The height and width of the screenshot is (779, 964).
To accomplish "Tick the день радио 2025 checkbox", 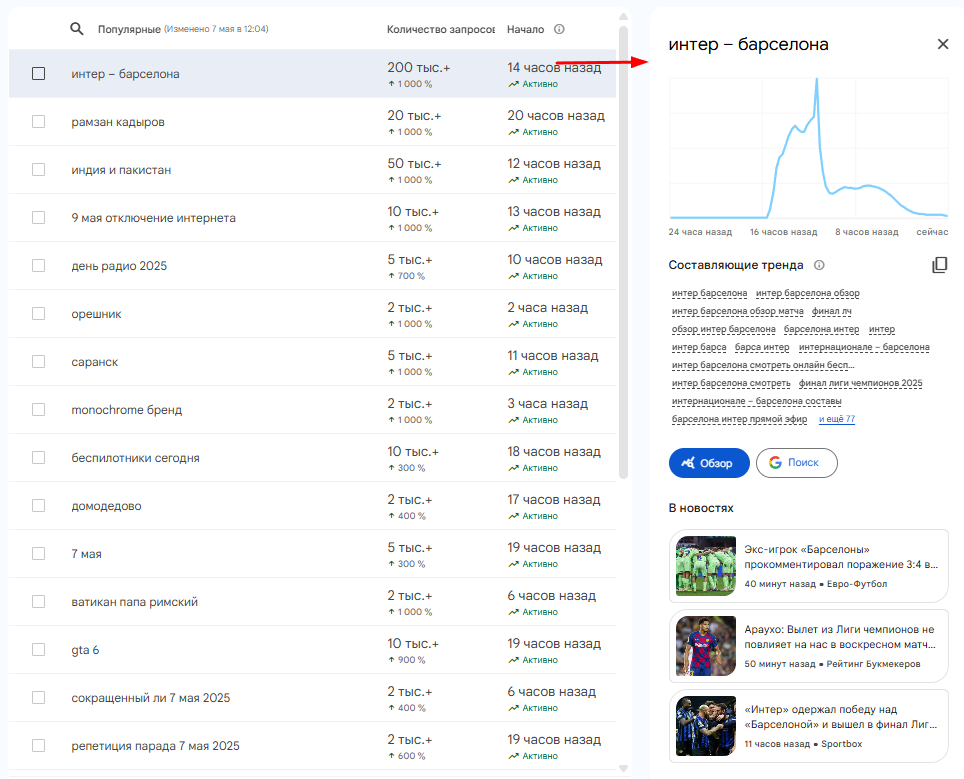I will click(x=38, y=266).
